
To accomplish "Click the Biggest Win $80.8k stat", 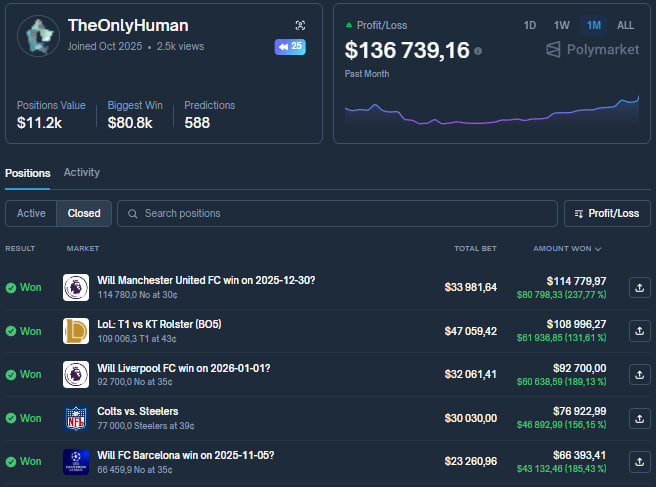I will 135,115.
